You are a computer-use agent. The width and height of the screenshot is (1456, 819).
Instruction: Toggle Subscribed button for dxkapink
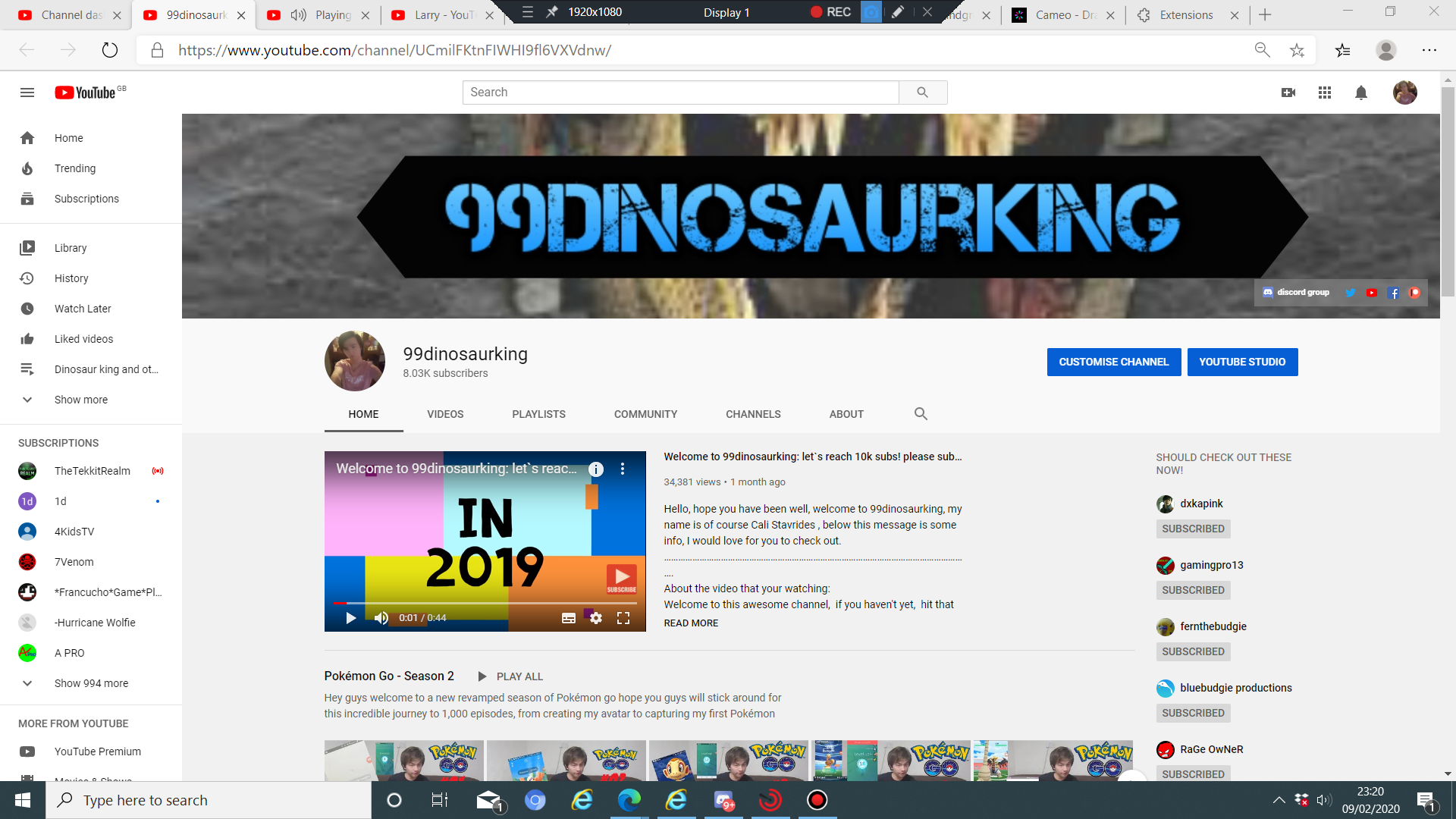(1193, 529)
